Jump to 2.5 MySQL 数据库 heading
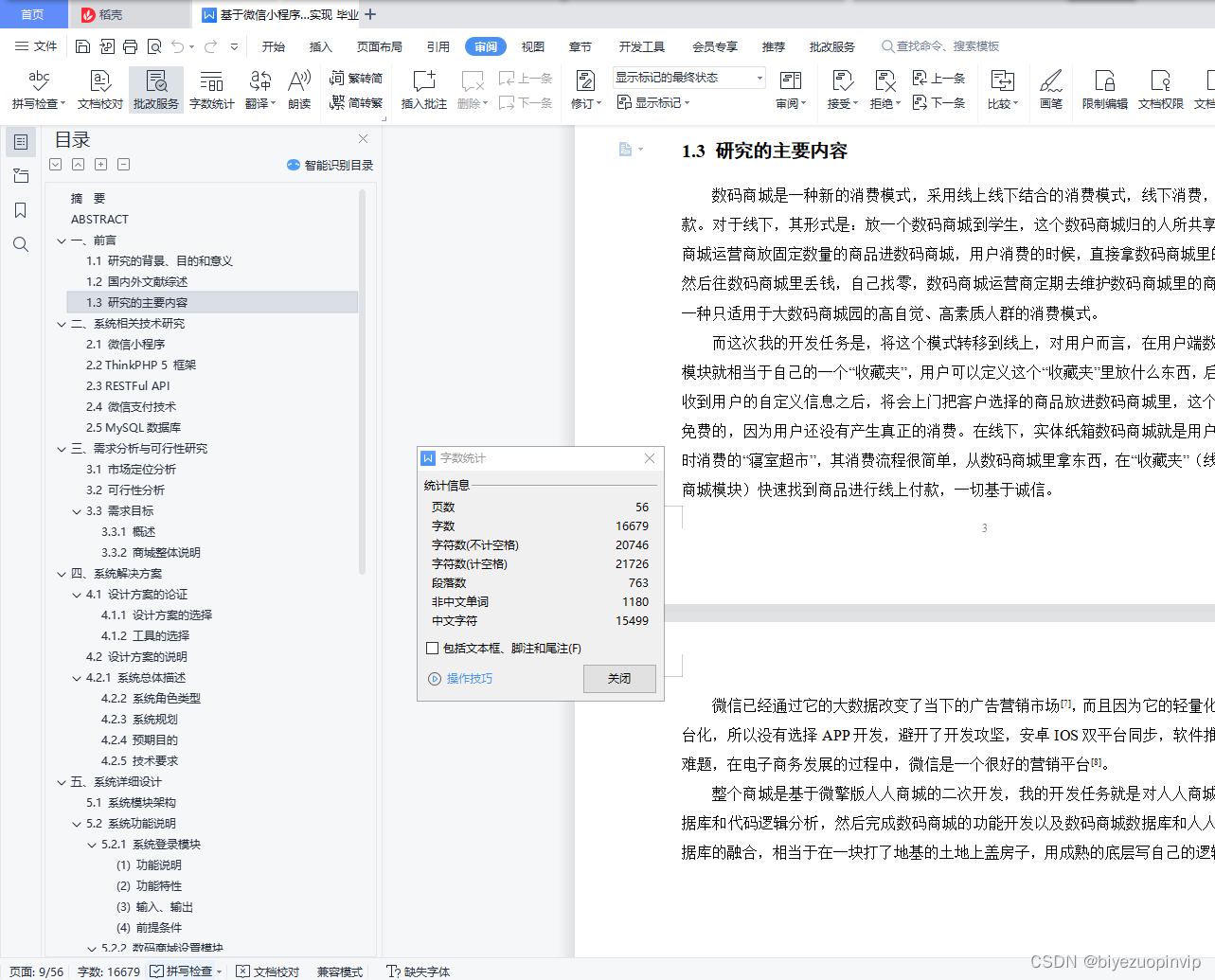Viewport: 1215px width, 980px height. (x=134, y=428)
